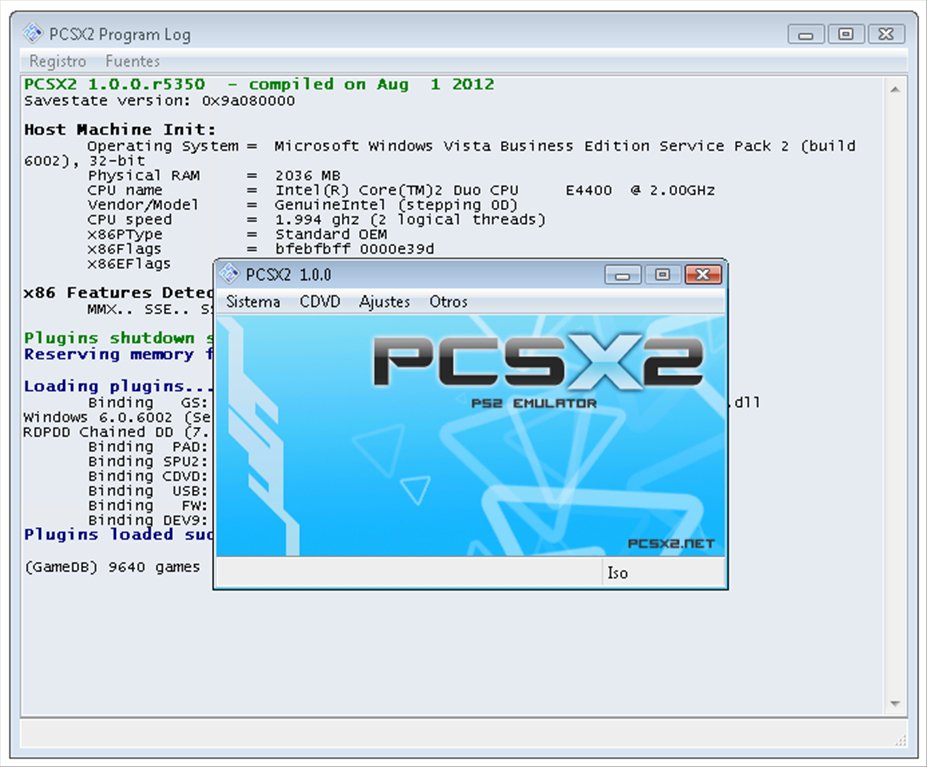Open the CDVD menu
The height and width of the screenshot is (767, 927).
(320, 302)
